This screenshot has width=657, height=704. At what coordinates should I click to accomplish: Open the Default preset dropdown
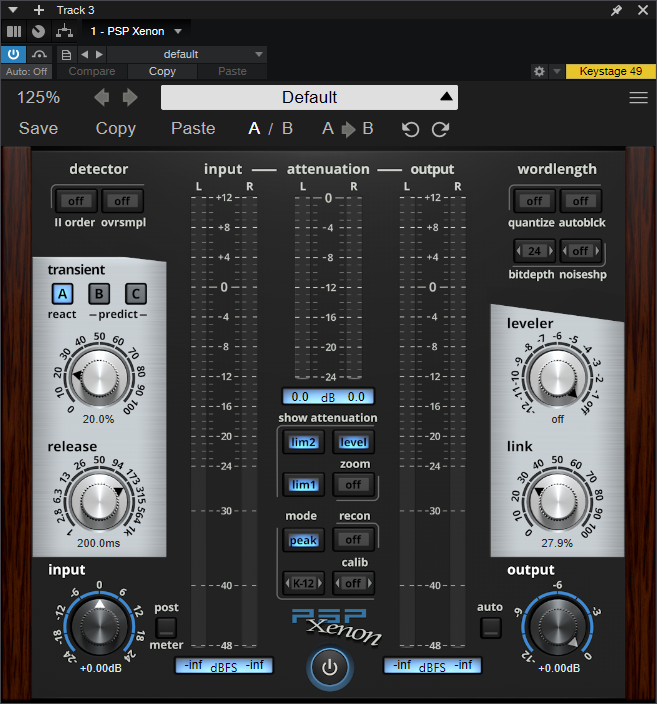pyautogui.click(x=309, y=97)
